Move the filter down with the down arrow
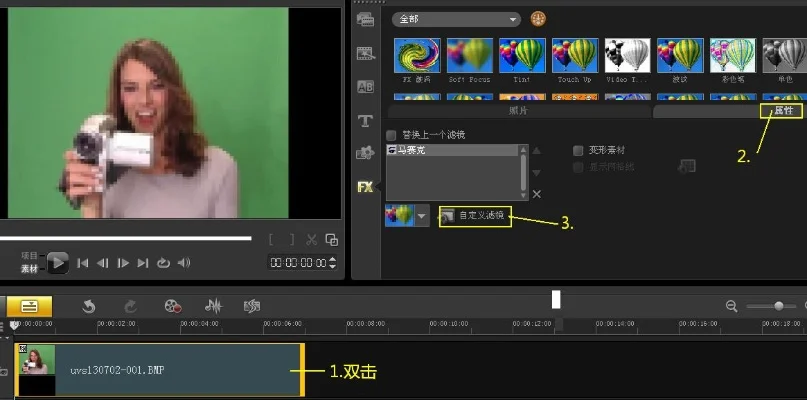Viewport: 807px width, 400px height. pyautogui.click(x=537, y=172)
